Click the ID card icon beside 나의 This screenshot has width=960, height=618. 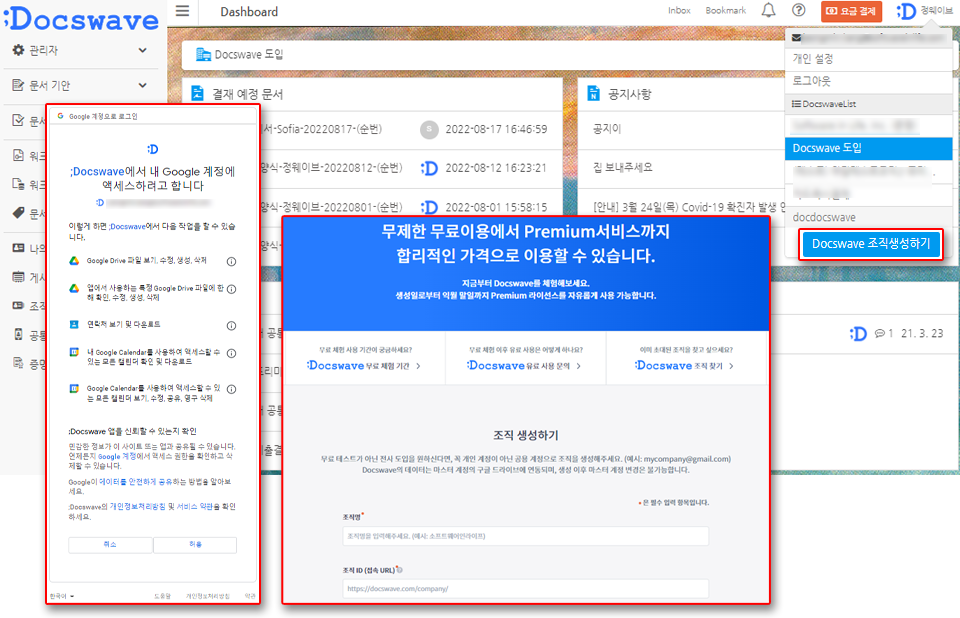18,248
